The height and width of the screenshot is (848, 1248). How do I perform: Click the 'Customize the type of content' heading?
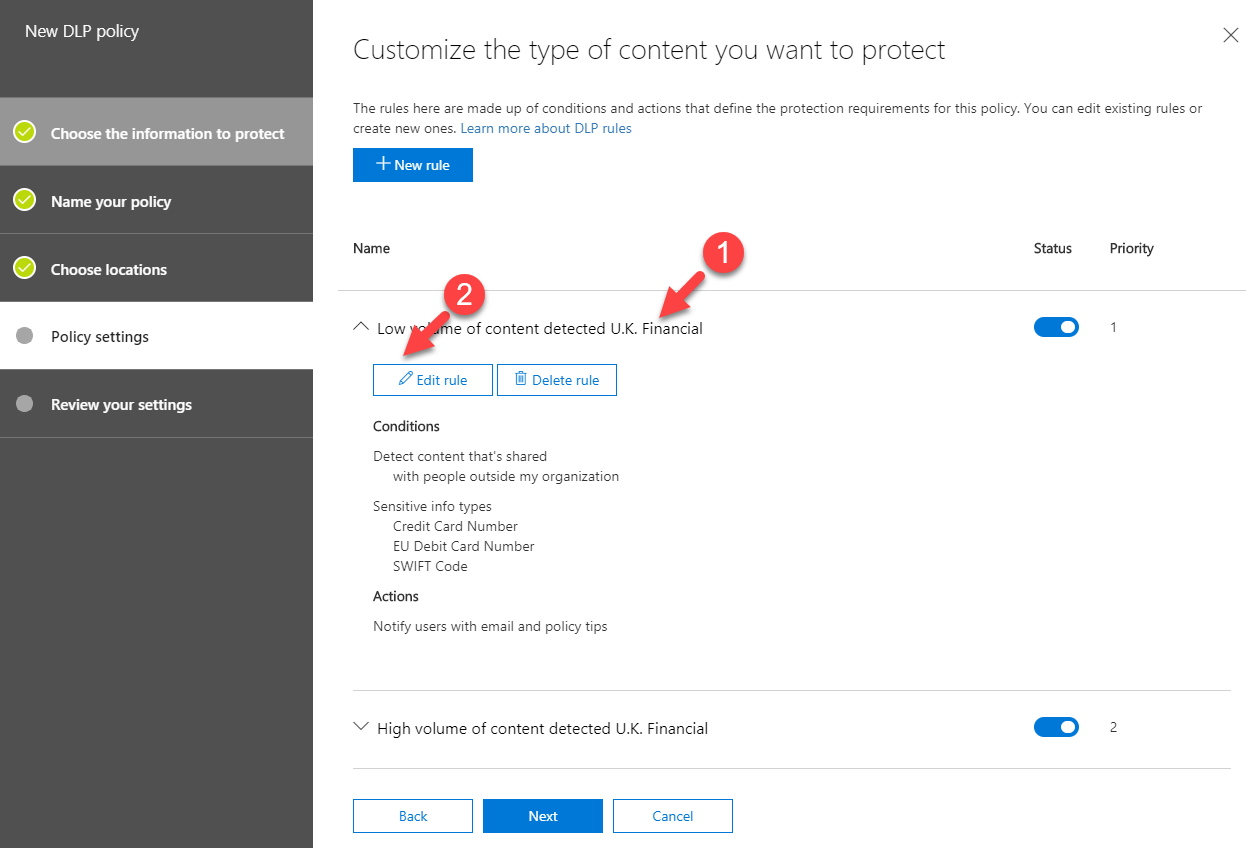[x=649, y=50]
